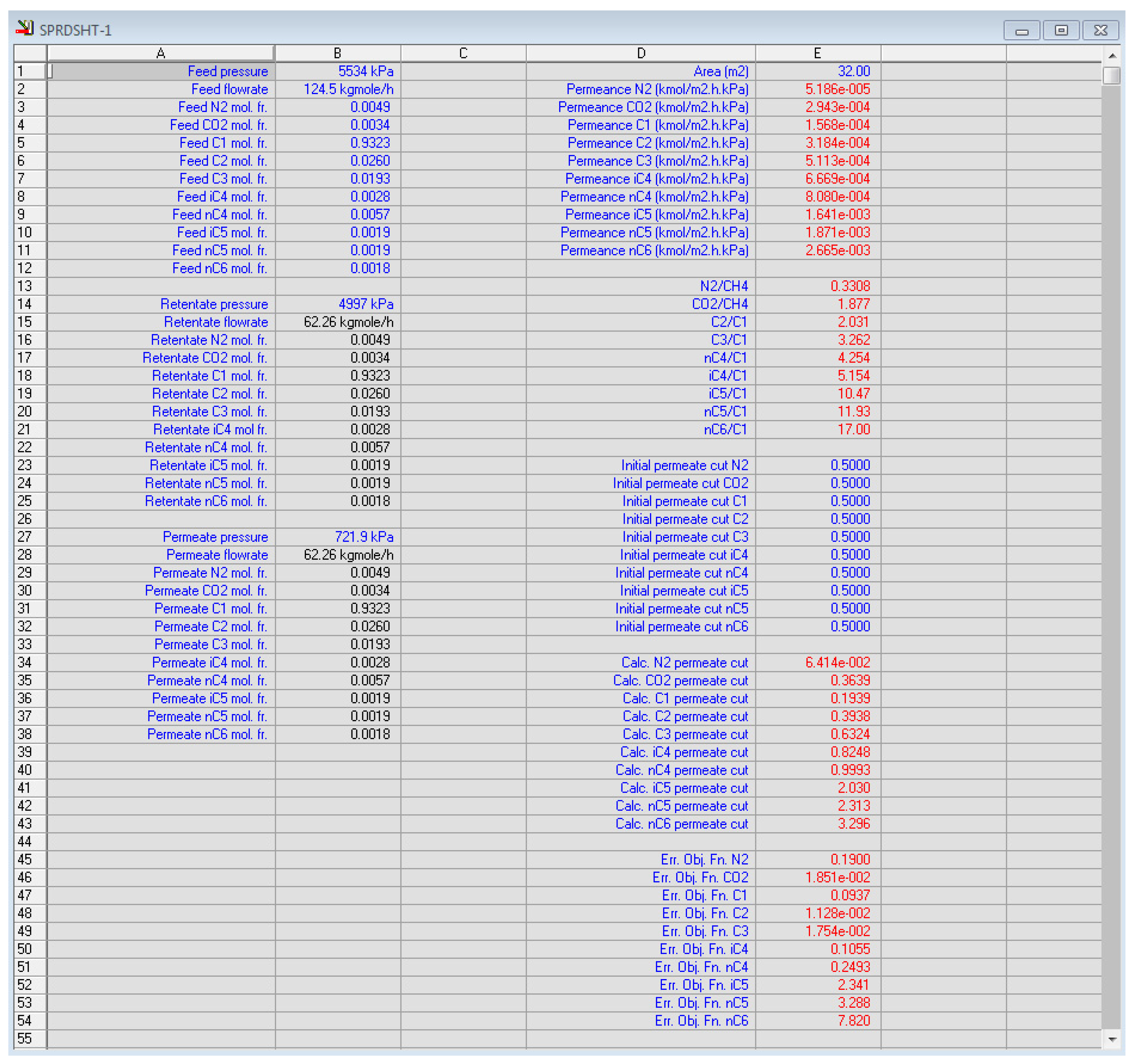Minimize the SPRDSHT-1 window
Viewport: 1135px width, 1064px height.
click(1022, 30)
